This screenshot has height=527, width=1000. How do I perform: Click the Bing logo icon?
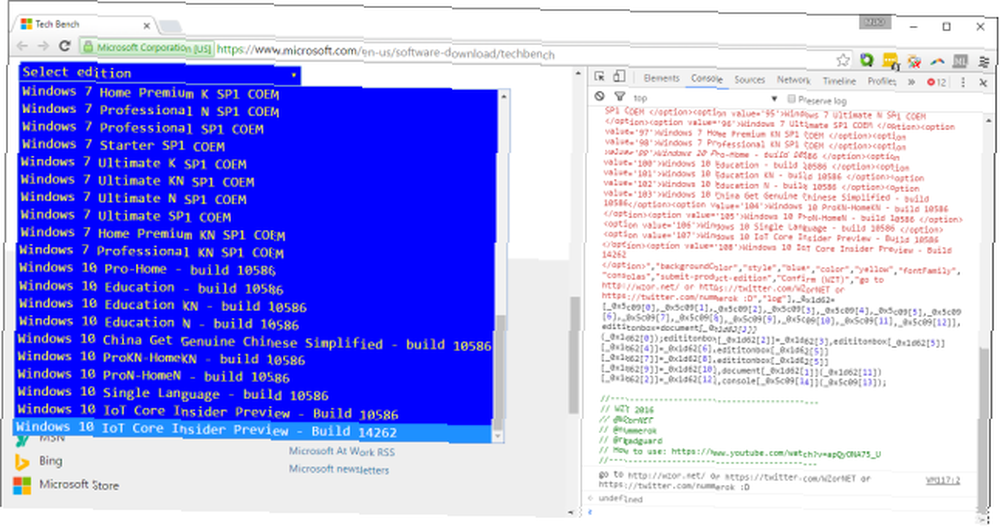point(22,461)
